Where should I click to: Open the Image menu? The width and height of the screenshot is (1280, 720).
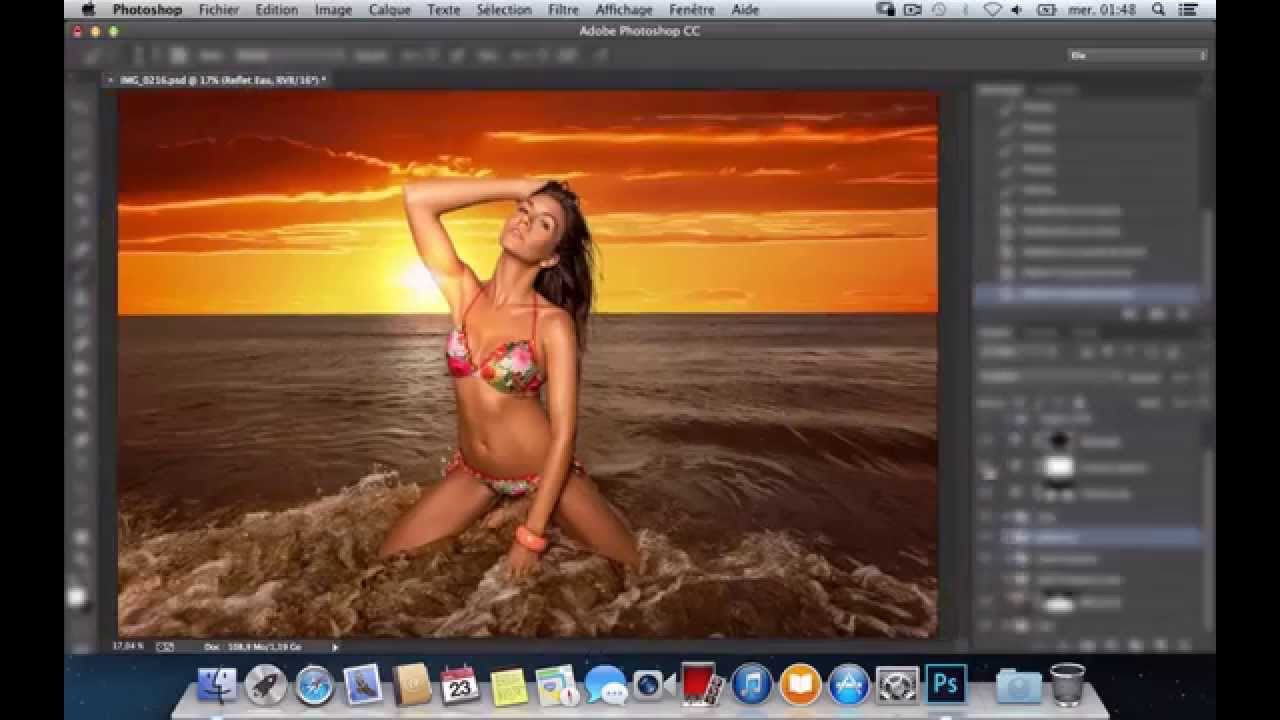pos(333,10)
